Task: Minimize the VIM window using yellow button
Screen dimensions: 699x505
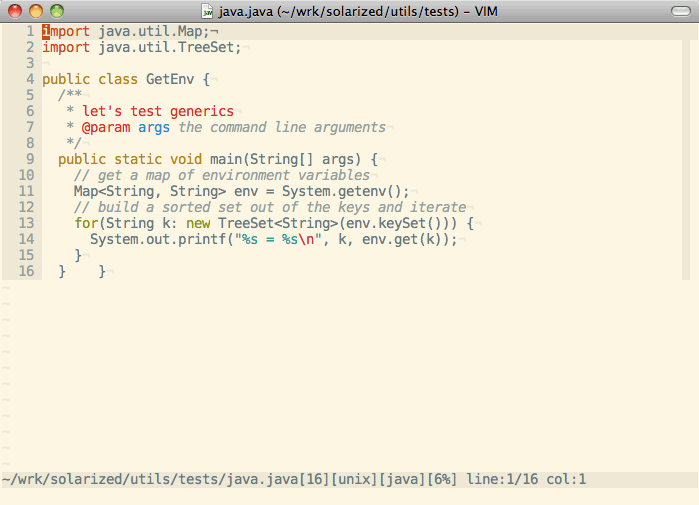Action: pos(36,11)
